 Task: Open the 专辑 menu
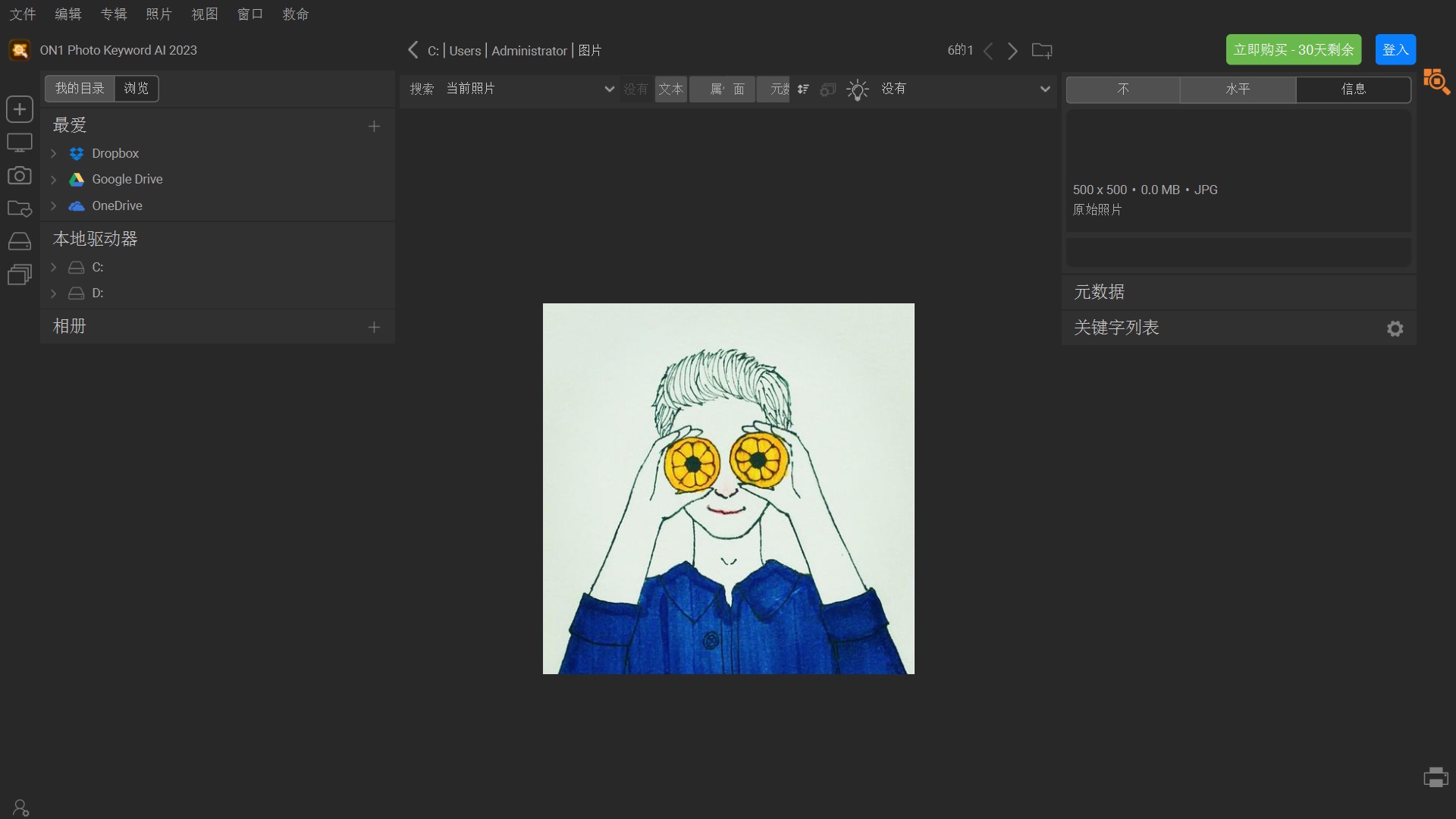click(114, 14)
